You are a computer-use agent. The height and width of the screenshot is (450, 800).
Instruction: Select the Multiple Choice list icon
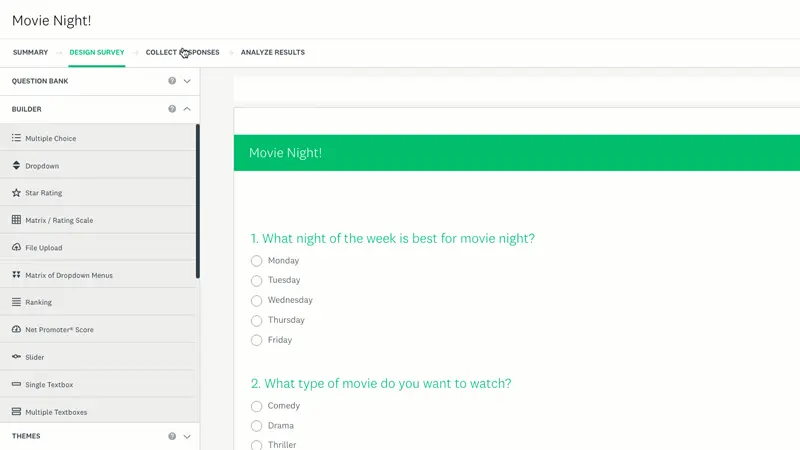(16, 138)
